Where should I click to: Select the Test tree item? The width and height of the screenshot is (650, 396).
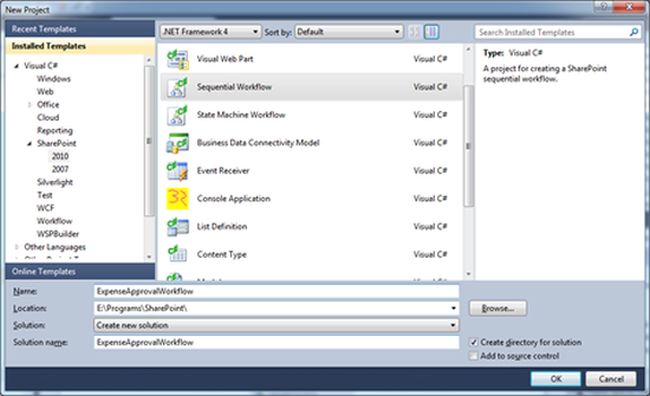pyautogui.click(x=45, y=195)
